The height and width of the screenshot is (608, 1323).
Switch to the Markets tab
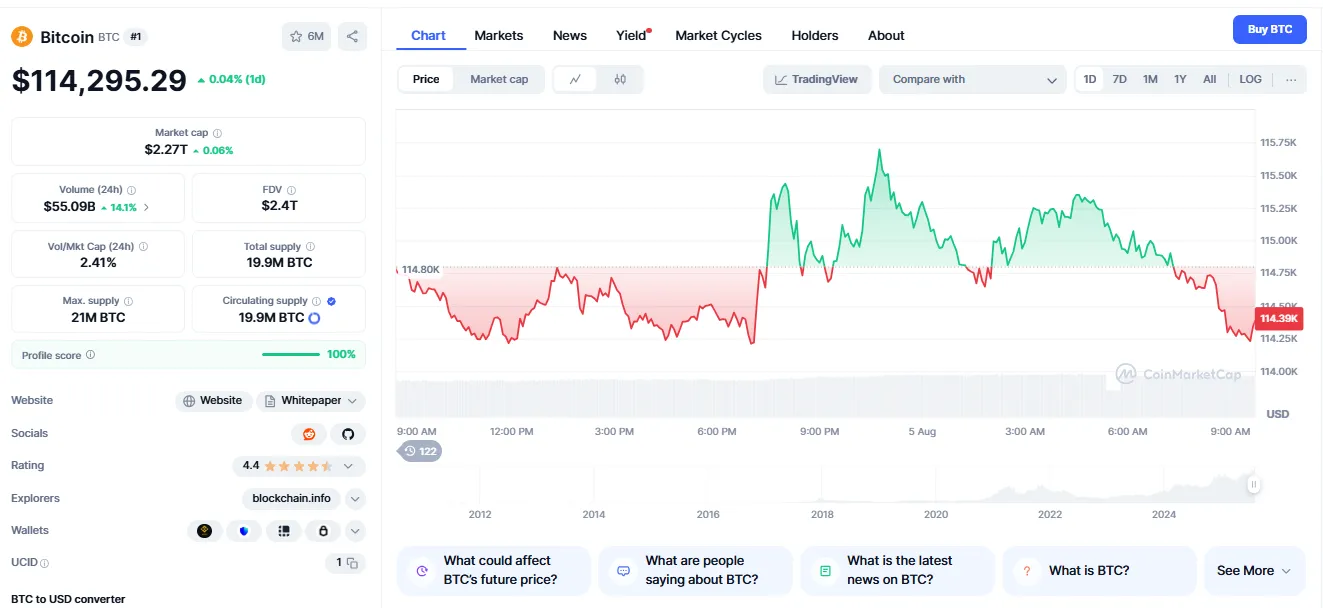pyautogui.click(x=498, y=35)
